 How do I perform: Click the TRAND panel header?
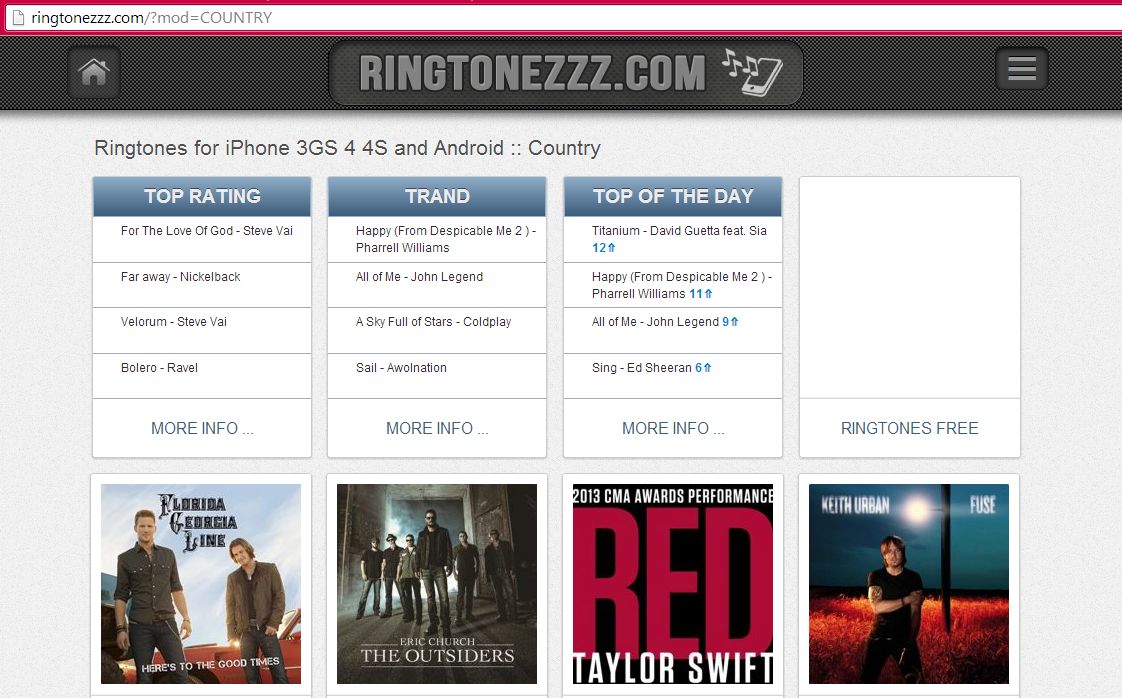437,196
